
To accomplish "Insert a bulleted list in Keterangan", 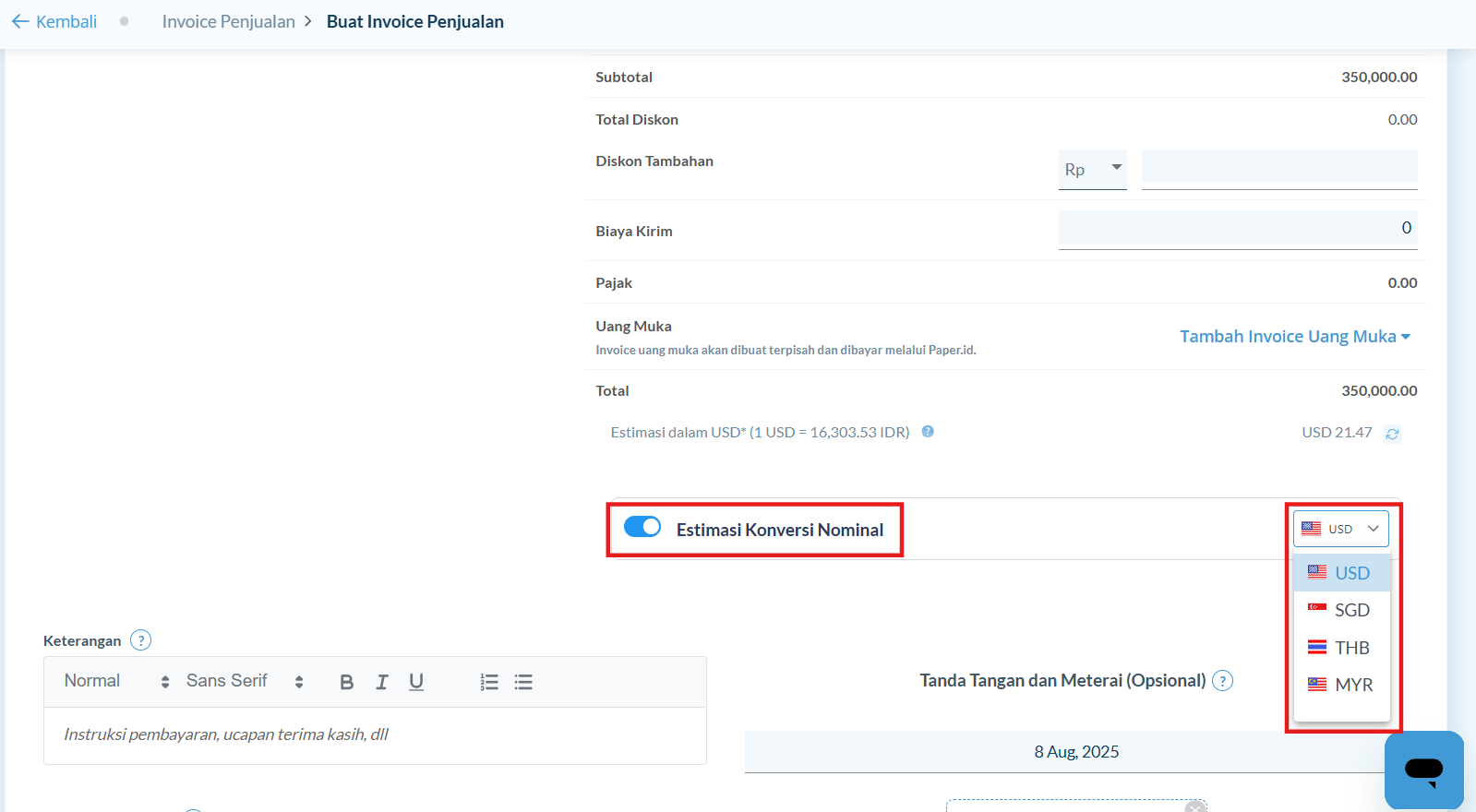I will [x=523, y=682].
